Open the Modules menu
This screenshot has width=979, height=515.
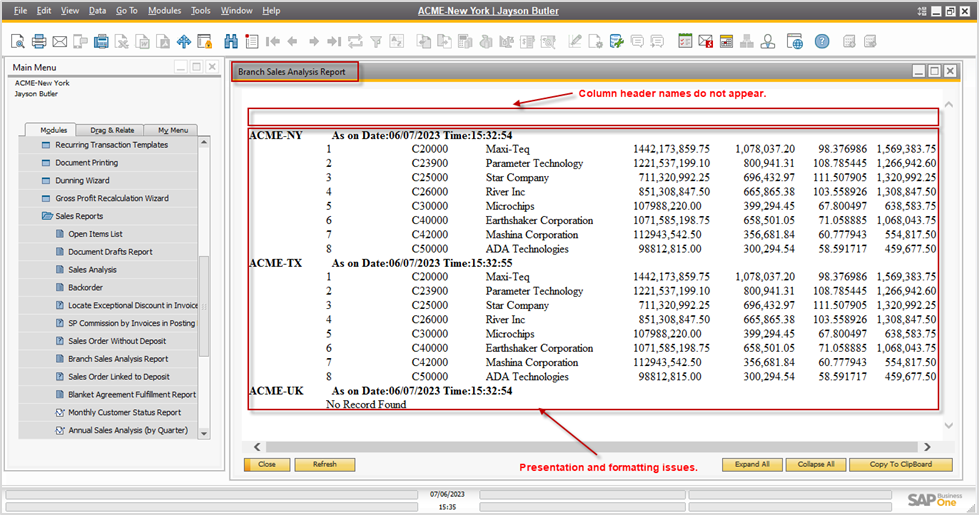click(164, 10)
